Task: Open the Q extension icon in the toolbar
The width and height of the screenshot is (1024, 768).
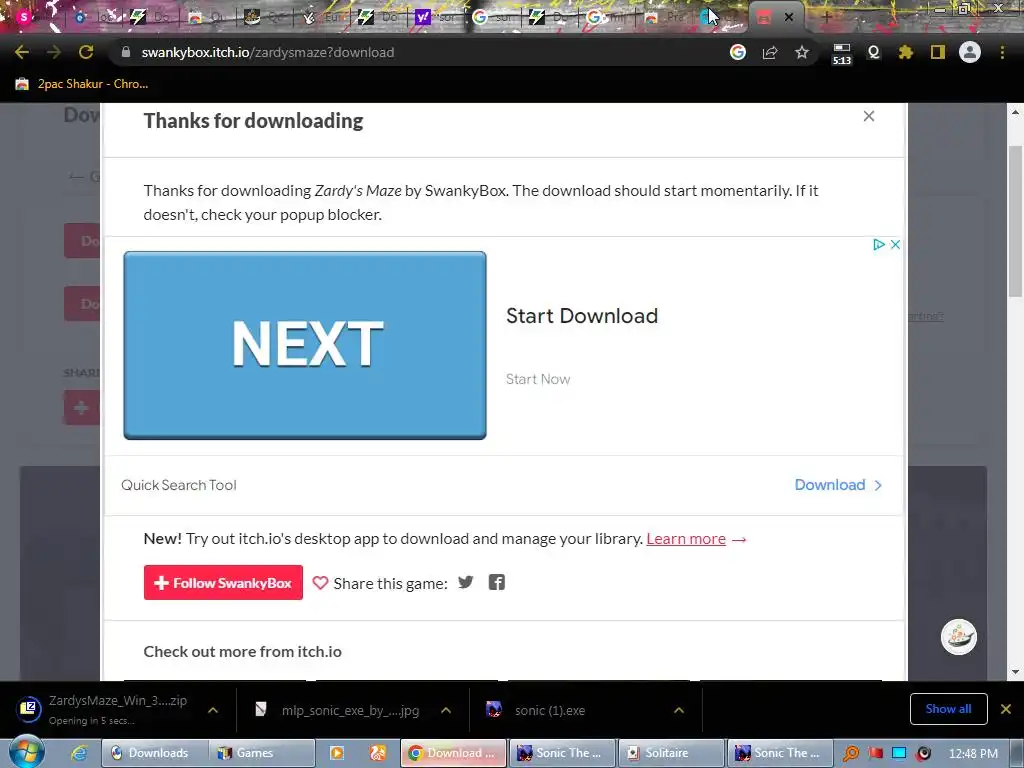Action: click(x=874, y=52)
